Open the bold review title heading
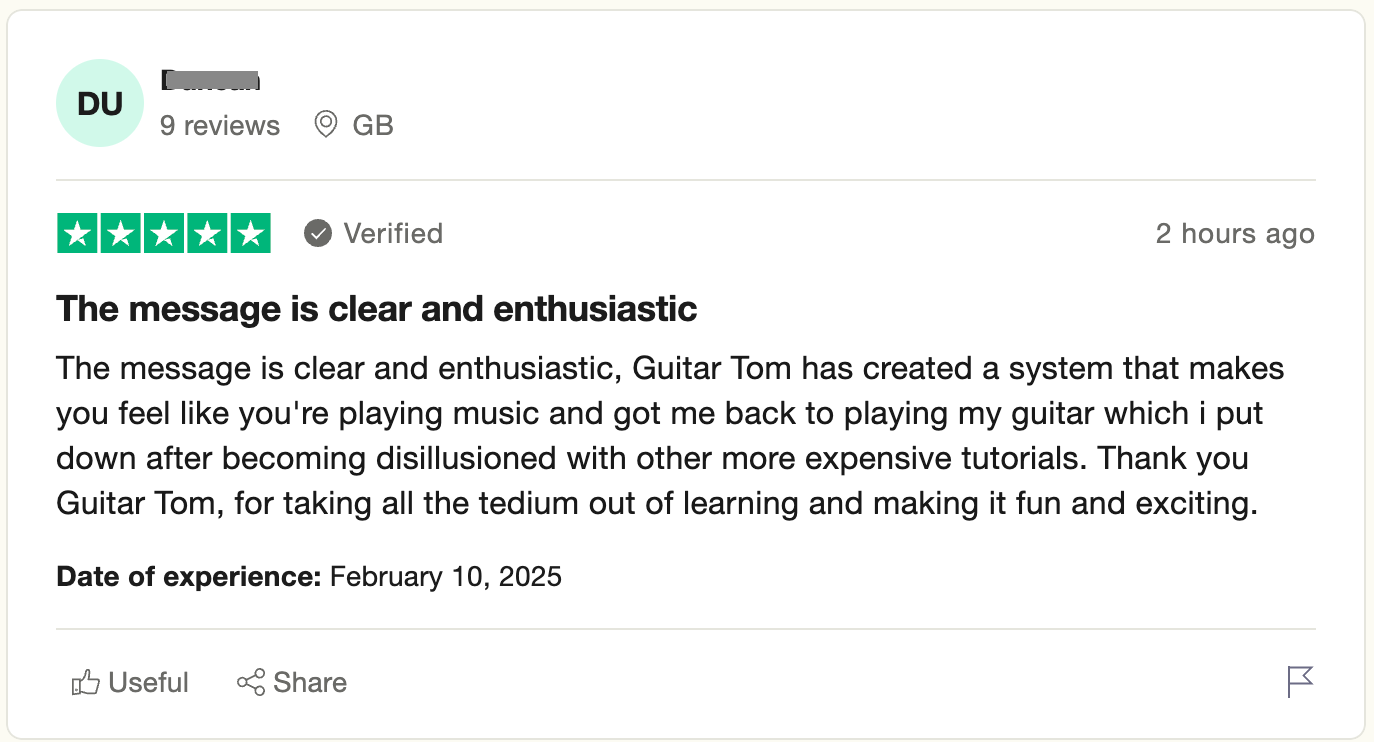This screenshot has height=742, width=1374. tap(377, 309)
